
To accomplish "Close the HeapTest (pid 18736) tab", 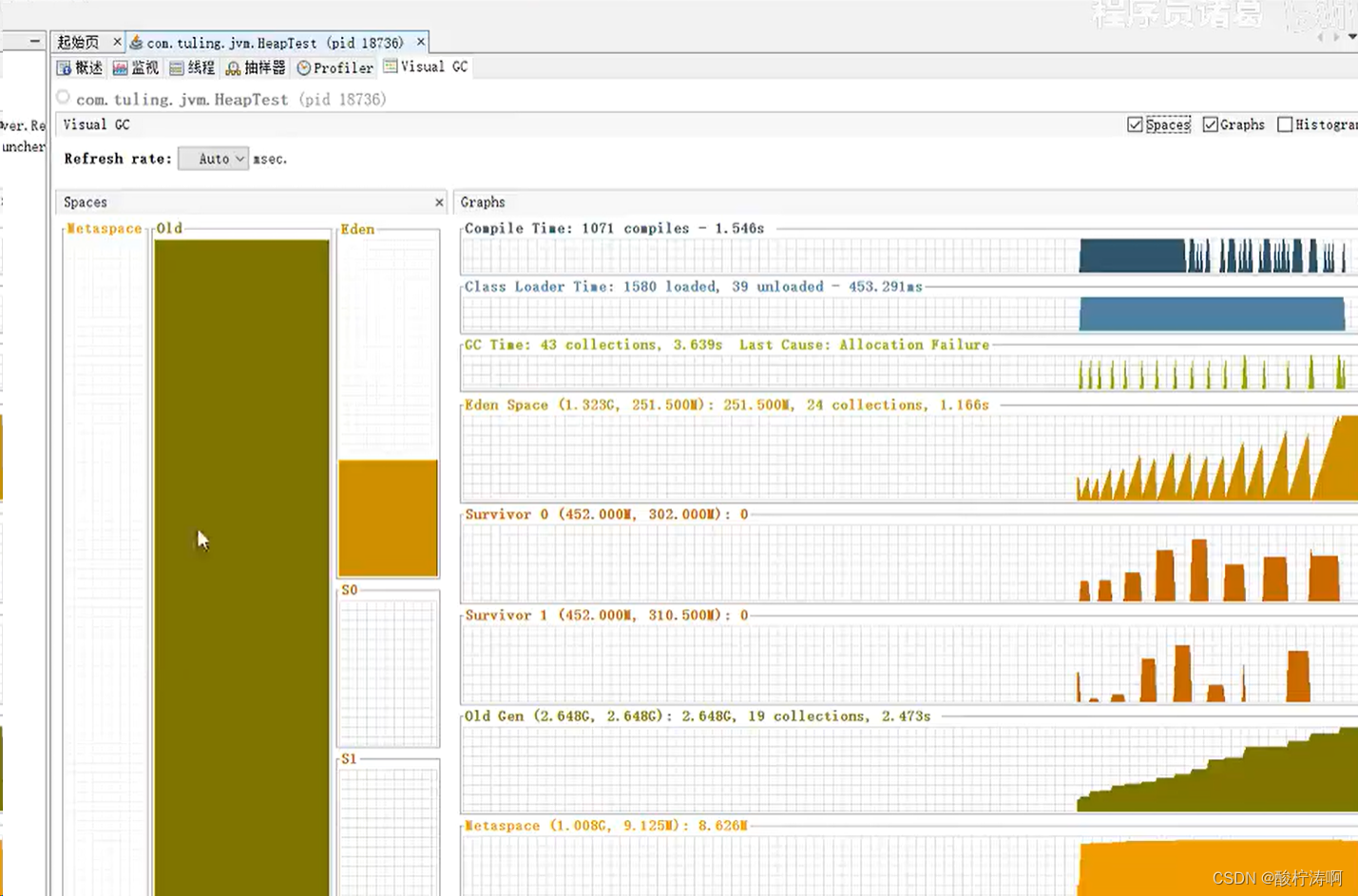I will (x=420, y=42).
